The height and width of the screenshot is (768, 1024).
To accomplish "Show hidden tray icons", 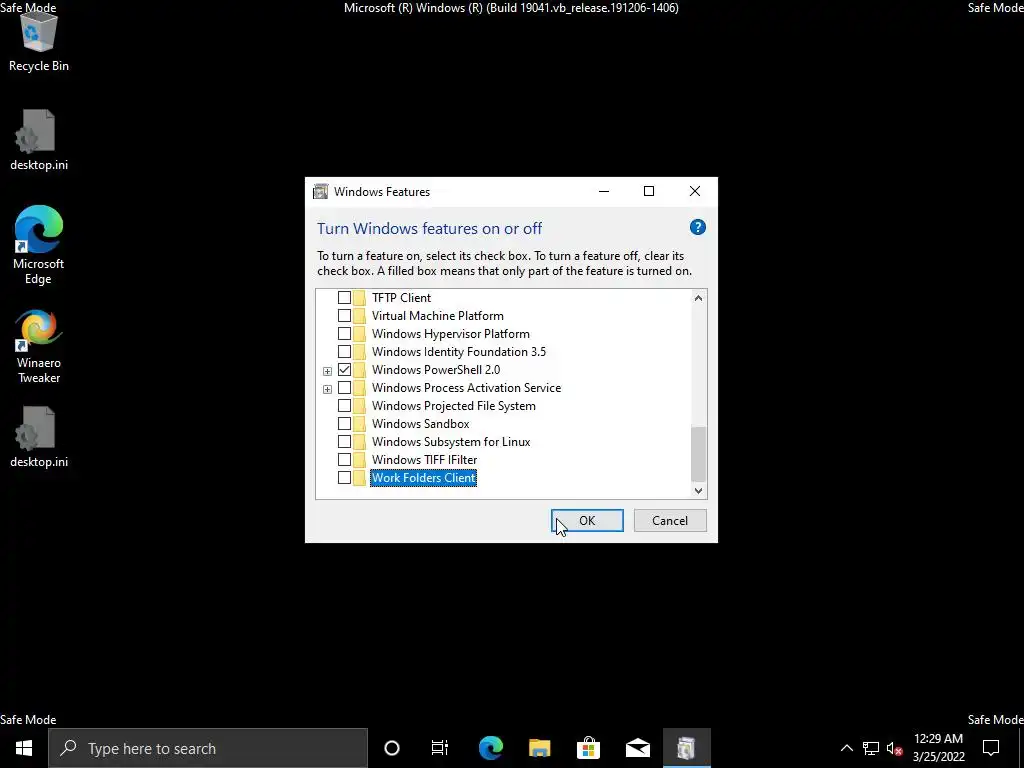I will (x=846, y=748).
